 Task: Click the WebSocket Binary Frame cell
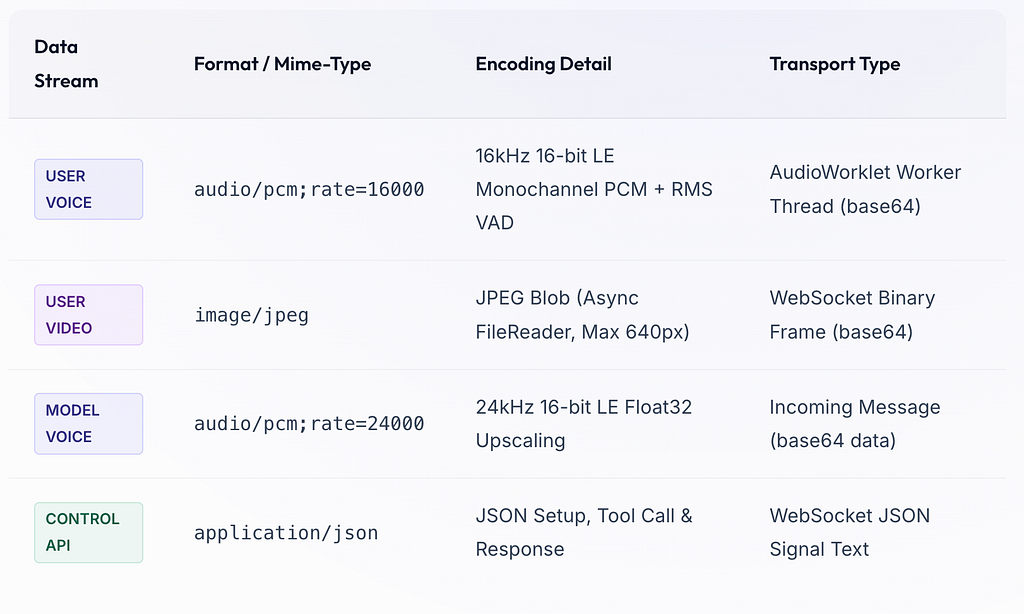pyautogui.click(x=852, y=315)
